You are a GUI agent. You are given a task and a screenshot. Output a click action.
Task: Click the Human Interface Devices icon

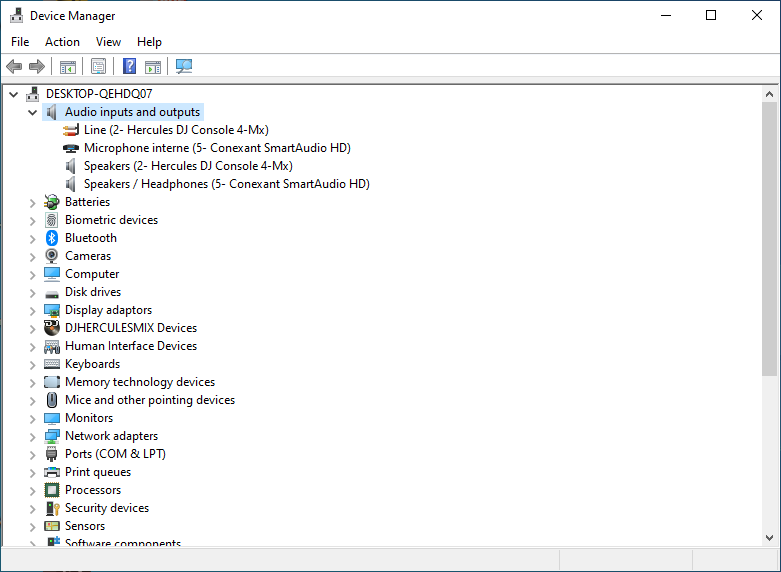pos(52,346)
